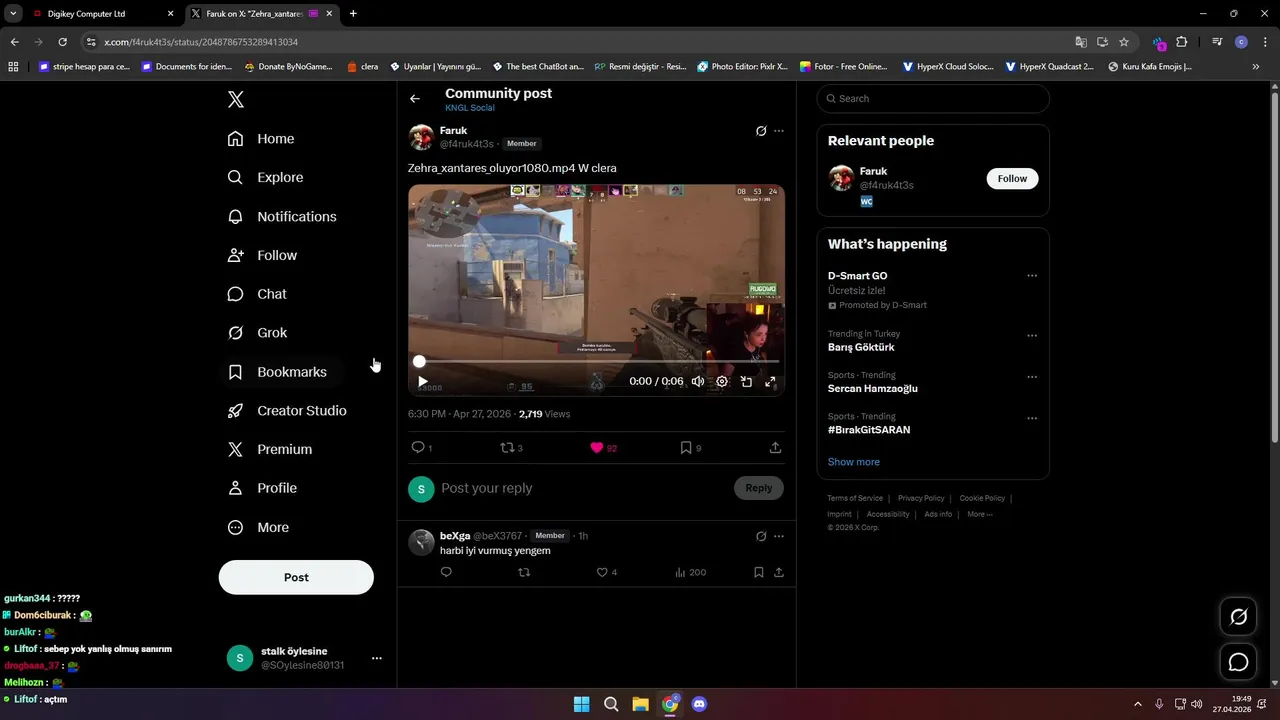The height and width of the screenshot is (720, 1280).
Task: Reload the page
Action: pyautogui.click(x=62, y=42)
